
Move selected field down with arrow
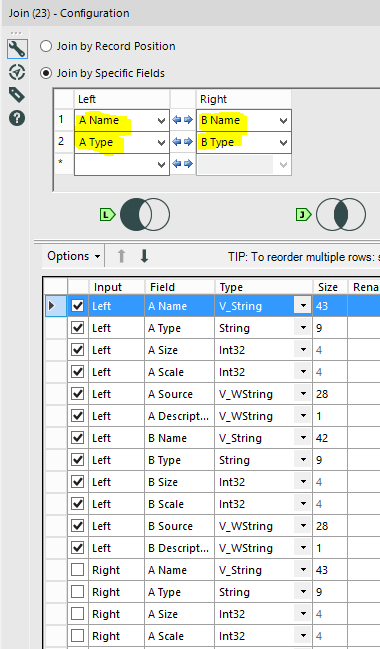tap(144, 256)
